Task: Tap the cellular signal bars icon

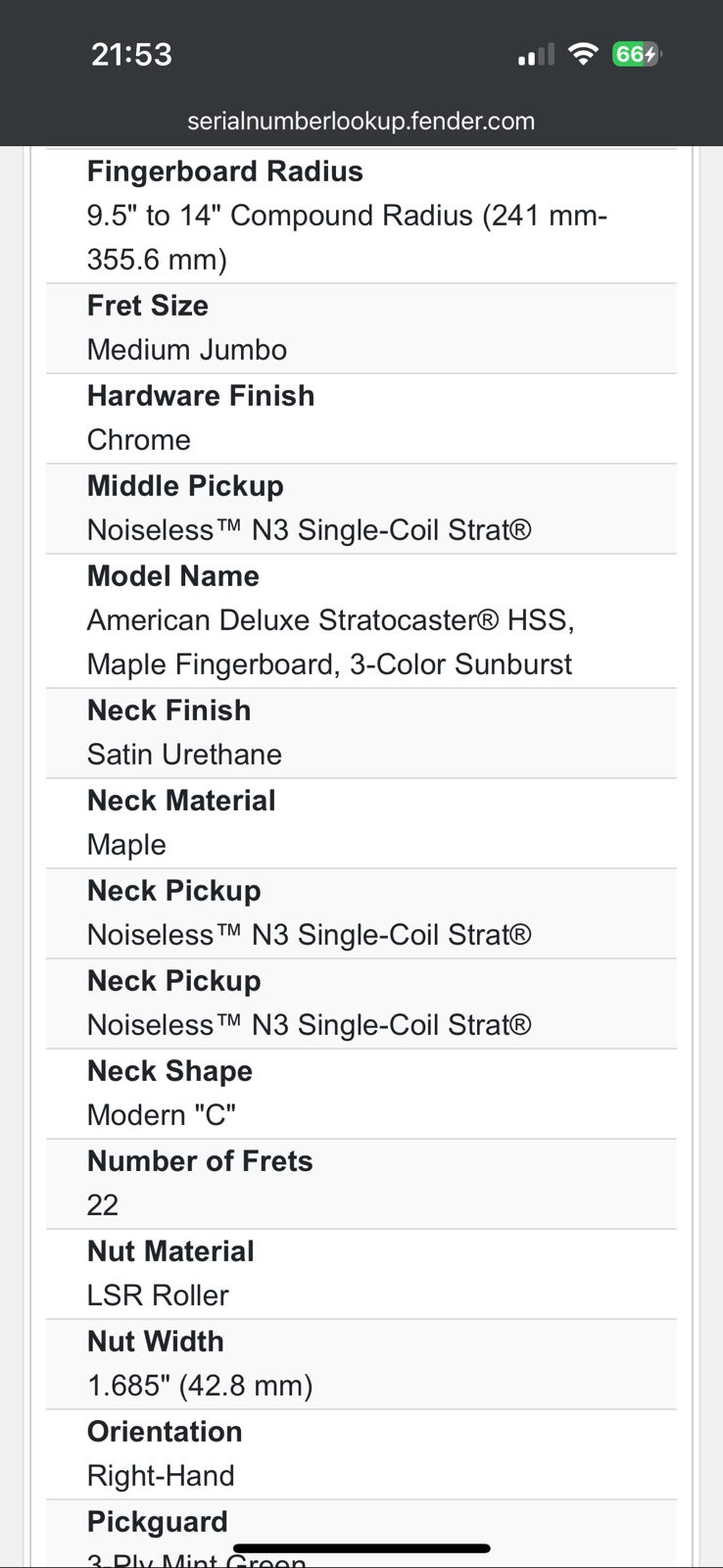Action: (x=536, y=55)
